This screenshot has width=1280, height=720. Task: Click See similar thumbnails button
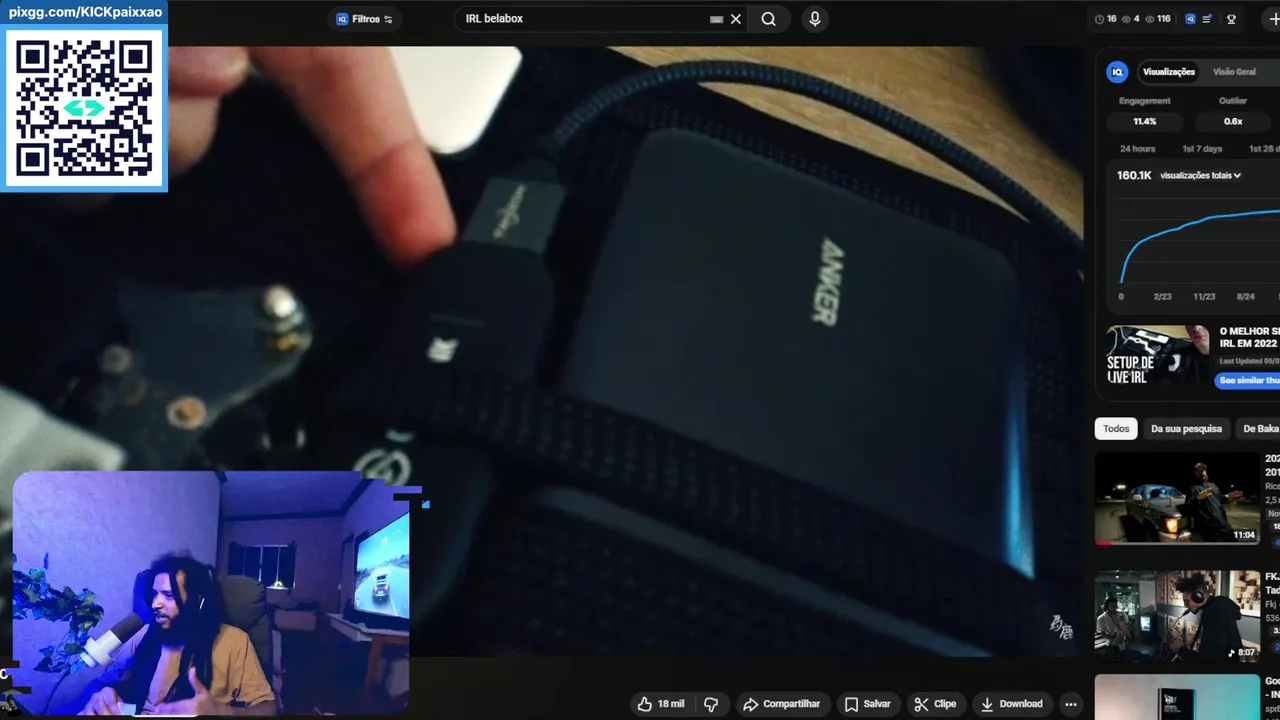(x=1249, y=380)
